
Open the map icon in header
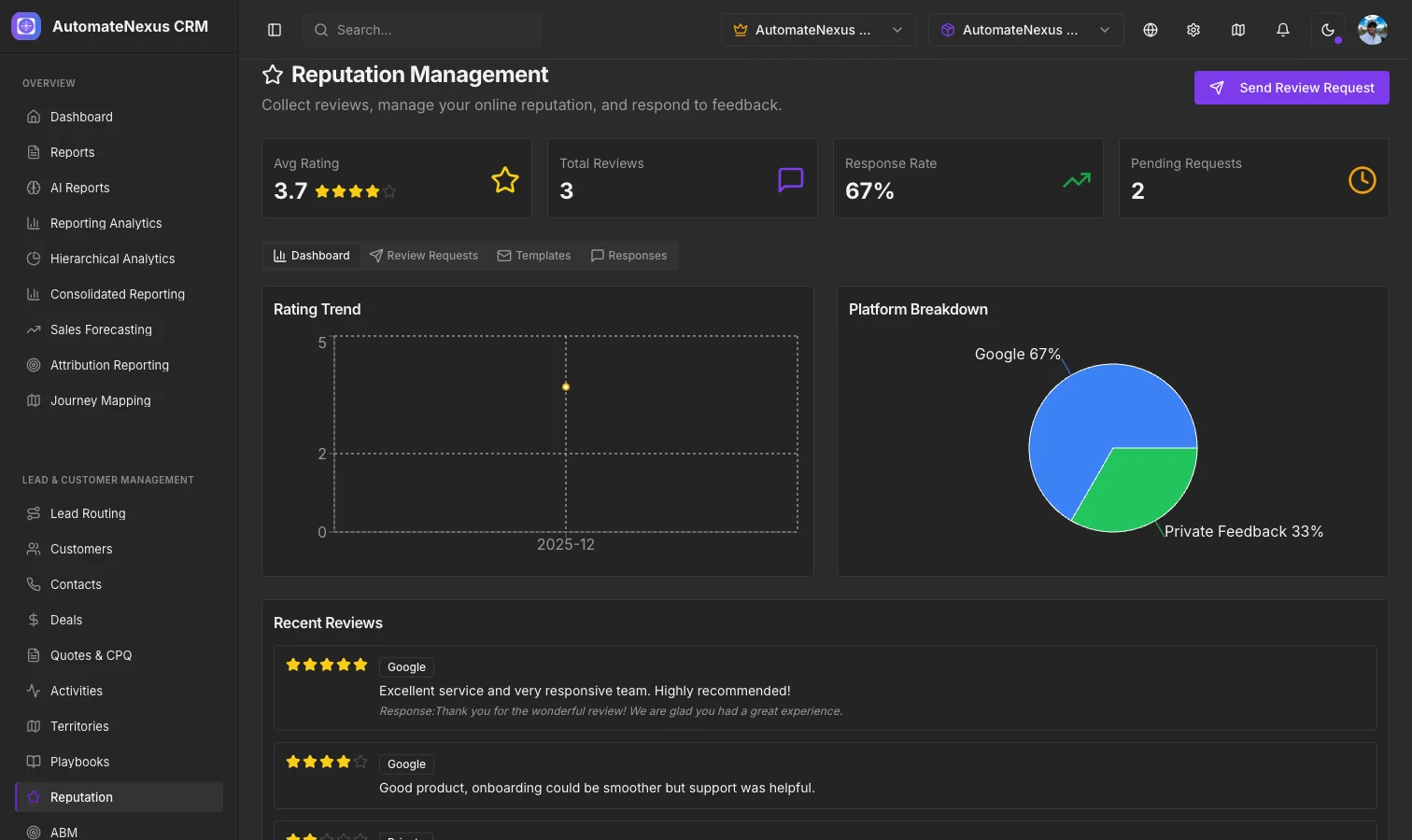coord(1238,30)
